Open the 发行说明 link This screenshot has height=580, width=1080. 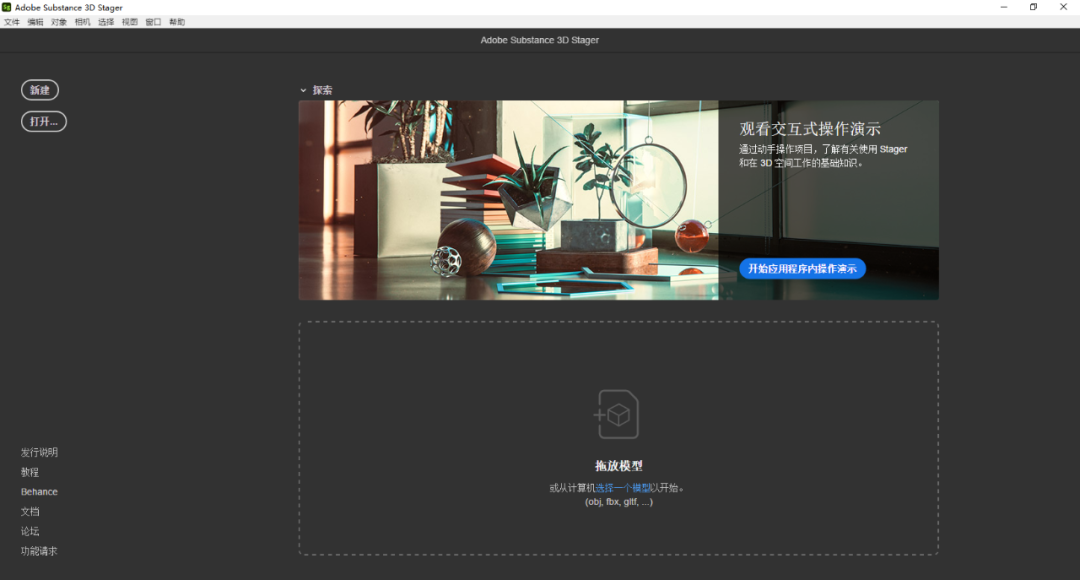pos(39,452)
